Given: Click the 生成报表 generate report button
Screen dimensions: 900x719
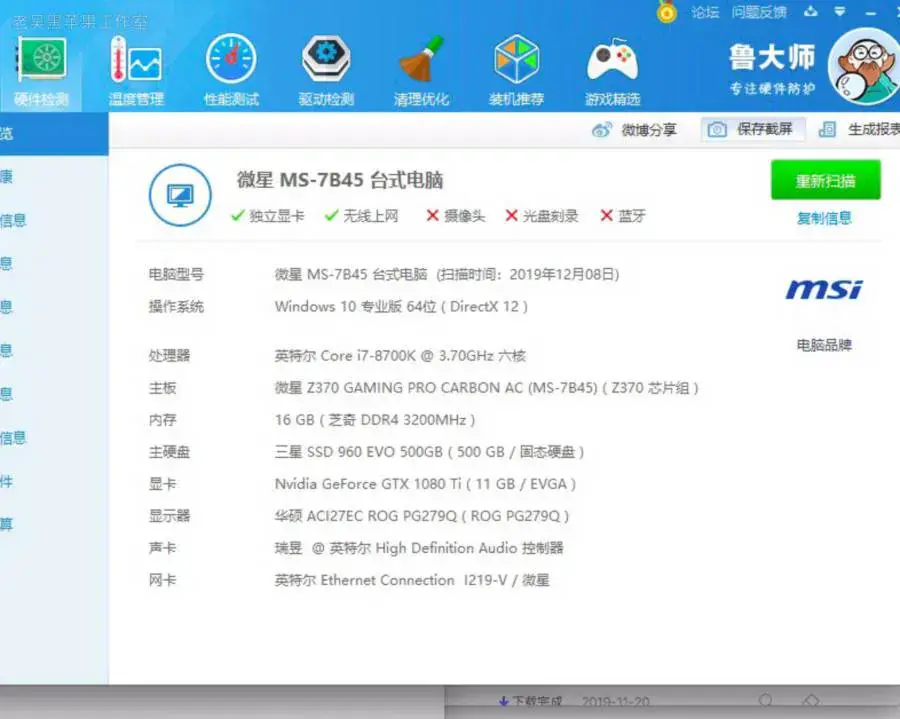Looking at the screenshot, I should [859, 129].
